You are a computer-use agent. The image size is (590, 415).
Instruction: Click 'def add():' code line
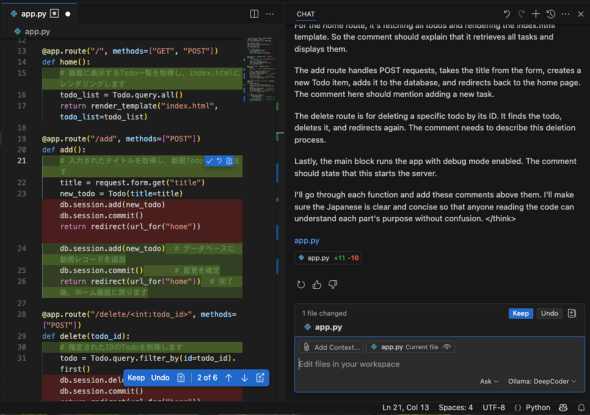[64, 150]
